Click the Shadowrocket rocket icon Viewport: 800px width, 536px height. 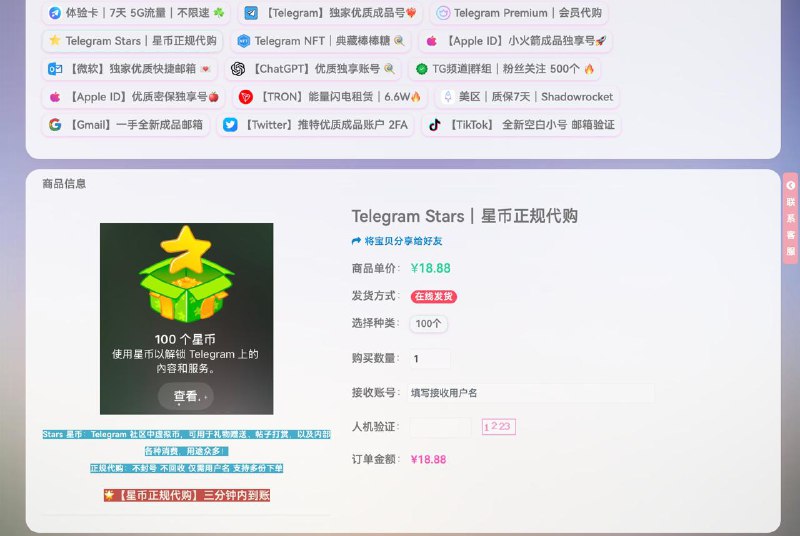(448, 97)
